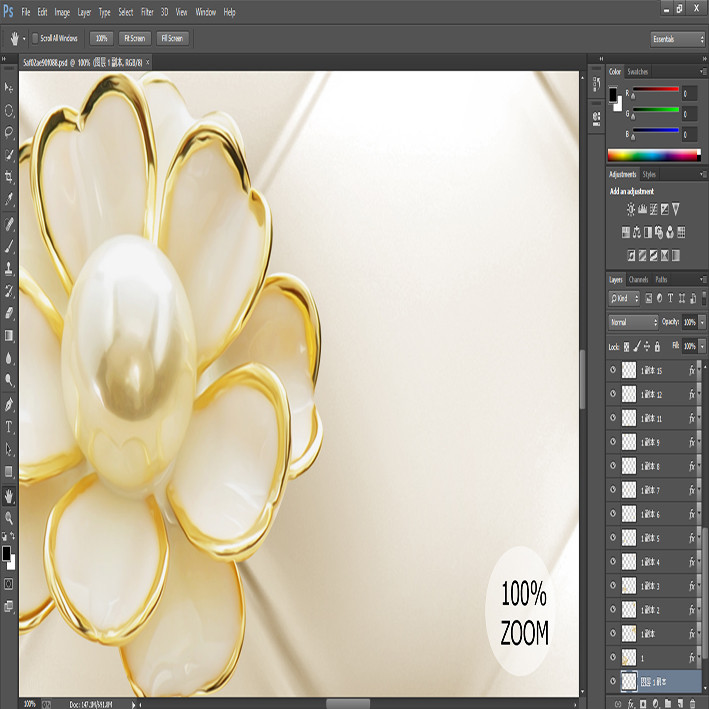Open the Help menu
This screenshot has width=709, height=709.
coord(229,12)
